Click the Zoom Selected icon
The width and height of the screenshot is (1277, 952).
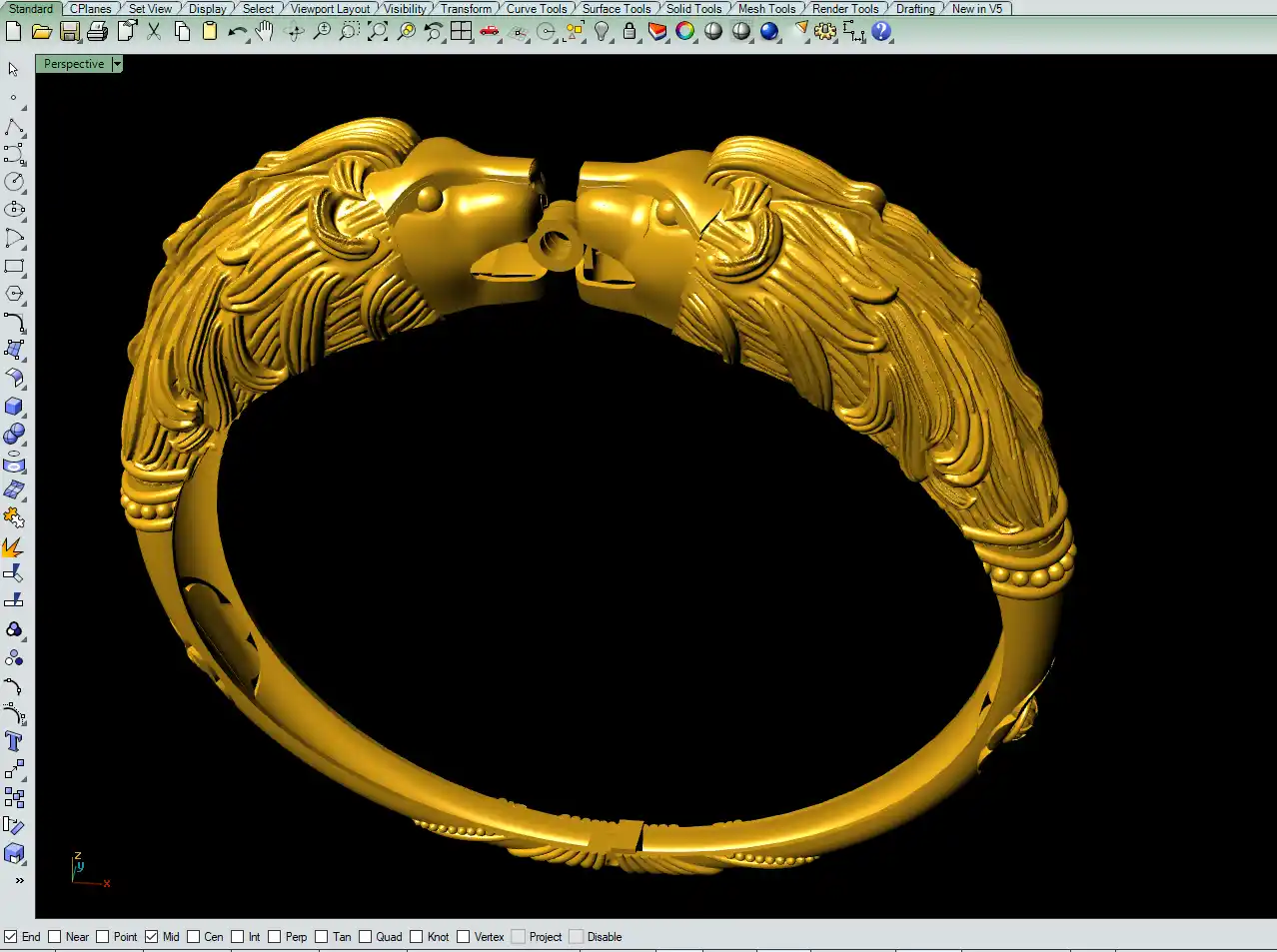pyautogui.click(x=406, y=31)
